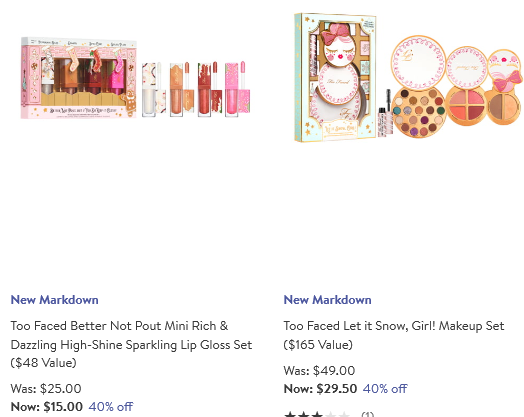Click 40% off beside the $29.50 price
The width and height of the screenshot is (524, 417).
(x=385, y=389)
